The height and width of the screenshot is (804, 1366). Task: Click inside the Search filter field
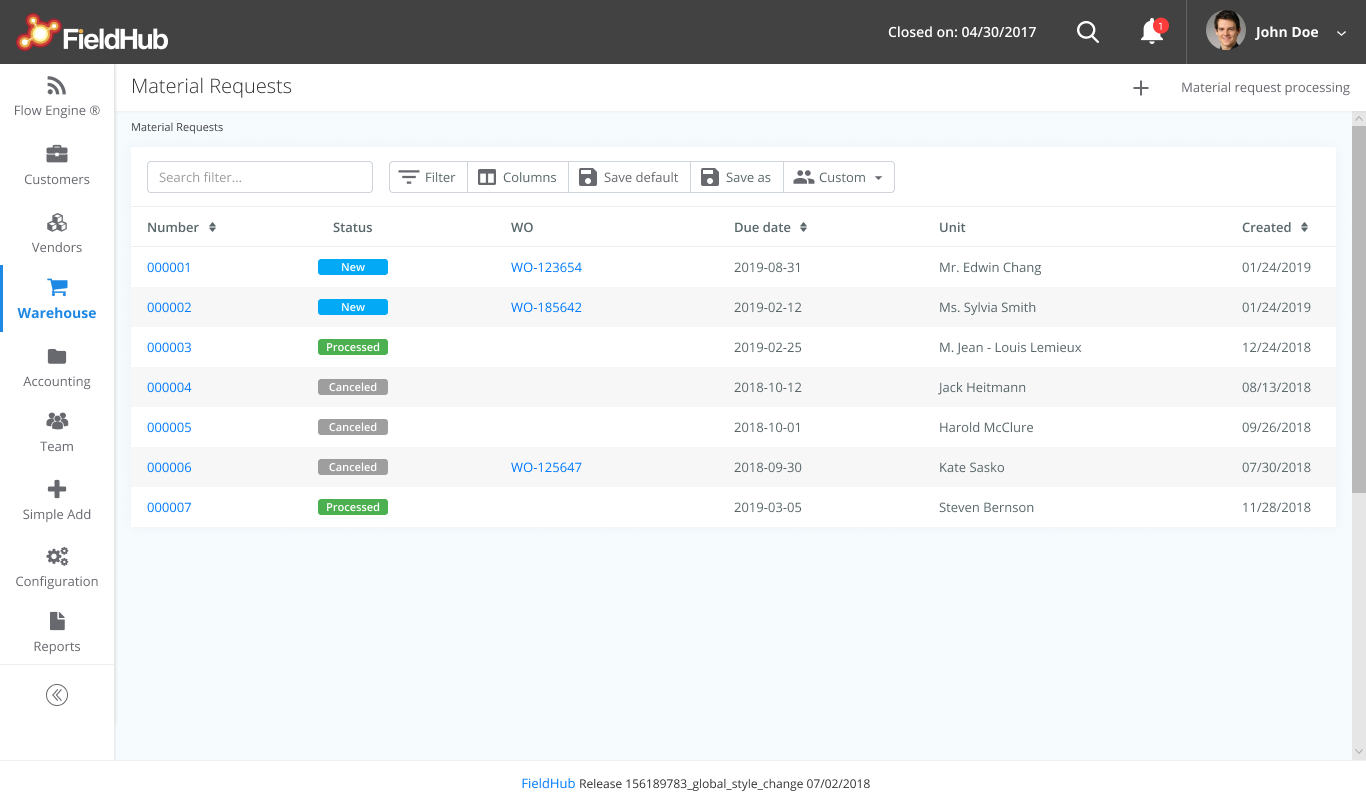(x=259, y=177)
